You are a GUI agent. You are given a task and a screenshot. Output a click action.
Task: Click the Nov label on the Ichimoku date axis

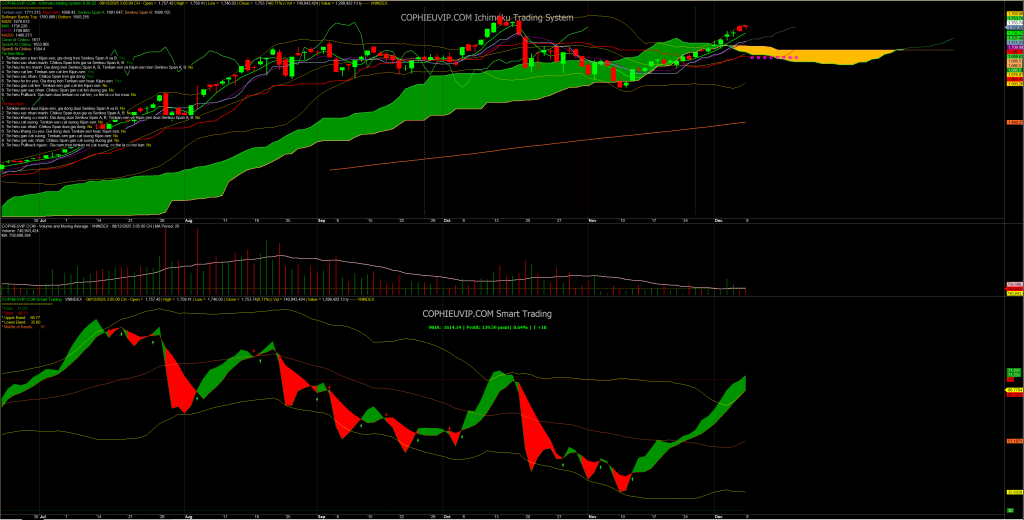pyautogui.click(x=592, y=218)
